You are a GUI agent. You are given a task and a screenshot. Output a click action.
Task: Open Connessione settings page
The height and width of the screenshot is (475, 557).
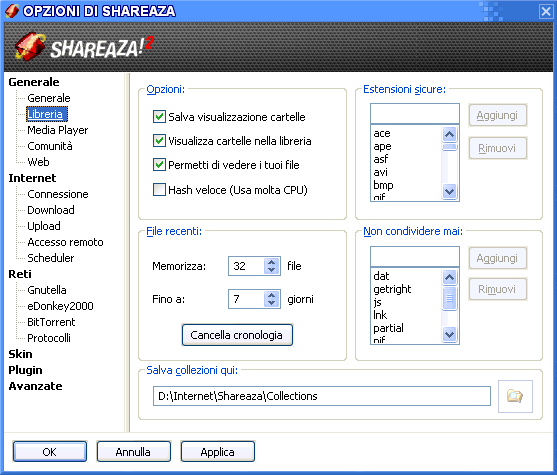point(58,194)
